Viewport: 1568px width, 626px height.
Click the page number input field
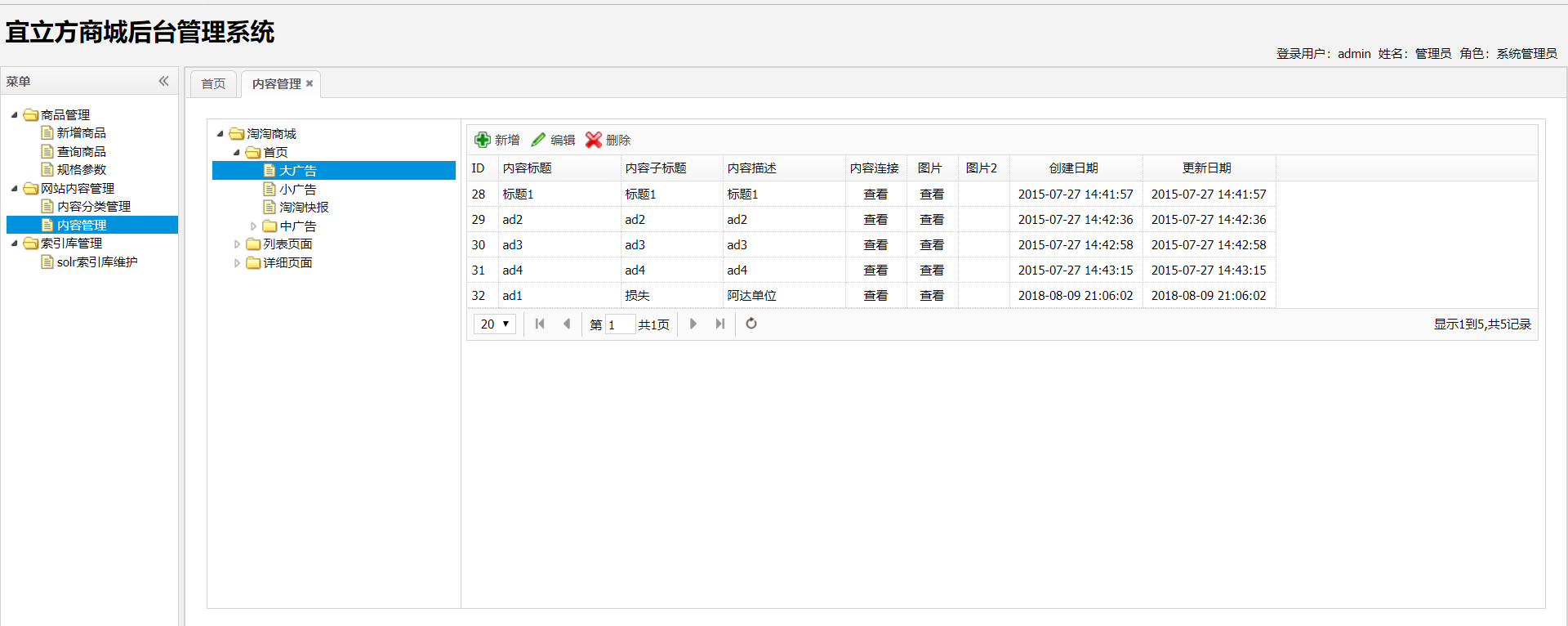click(x=620, y=324)
